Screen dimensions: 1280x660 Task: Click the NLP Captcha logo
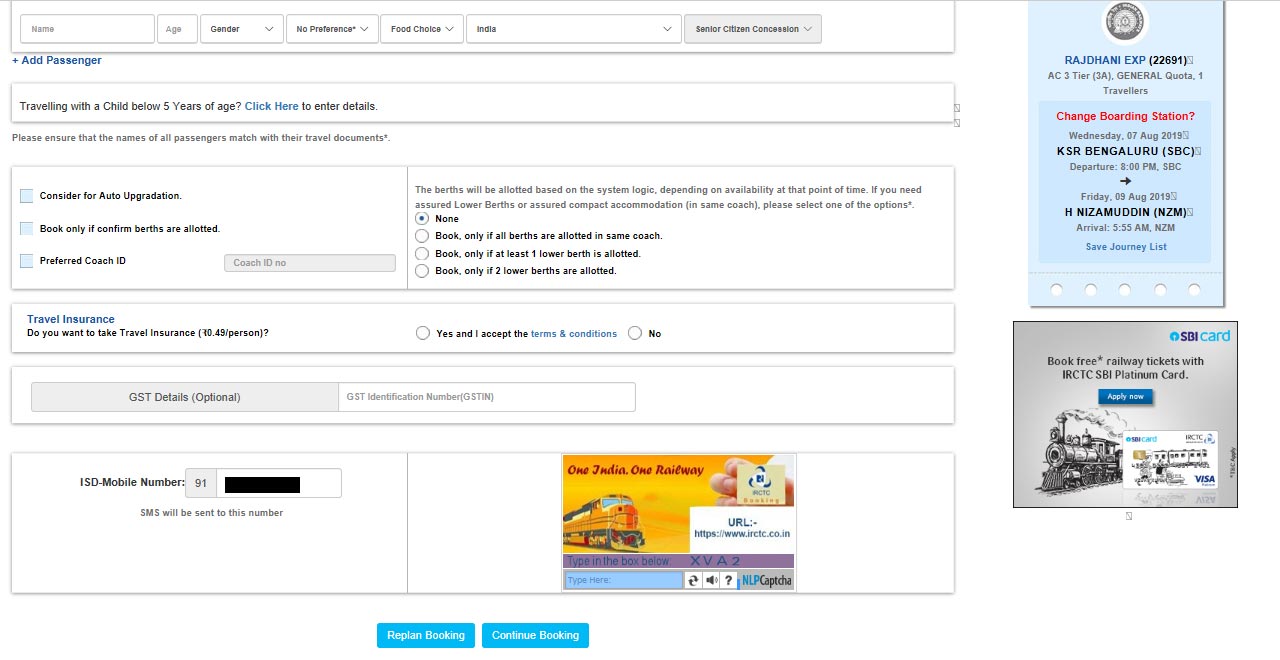(x=766, y=580)
